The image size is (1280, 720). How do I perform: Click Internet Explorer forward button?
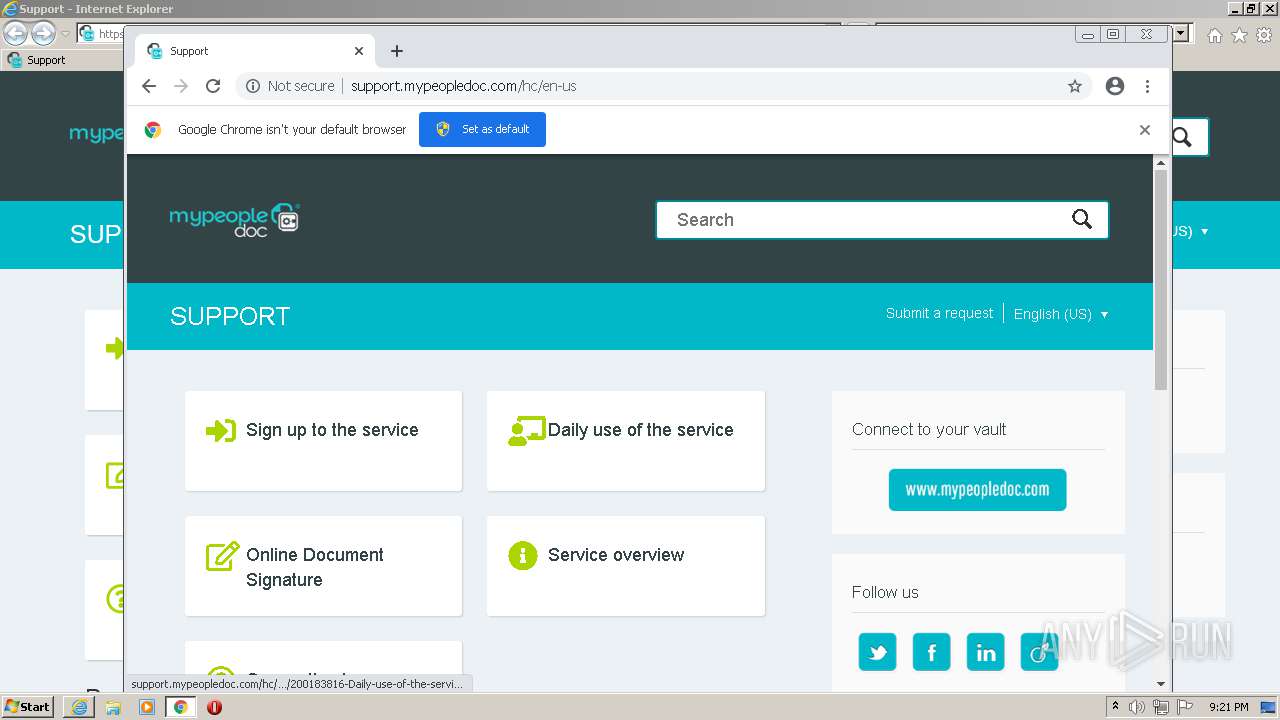[43, 33]
